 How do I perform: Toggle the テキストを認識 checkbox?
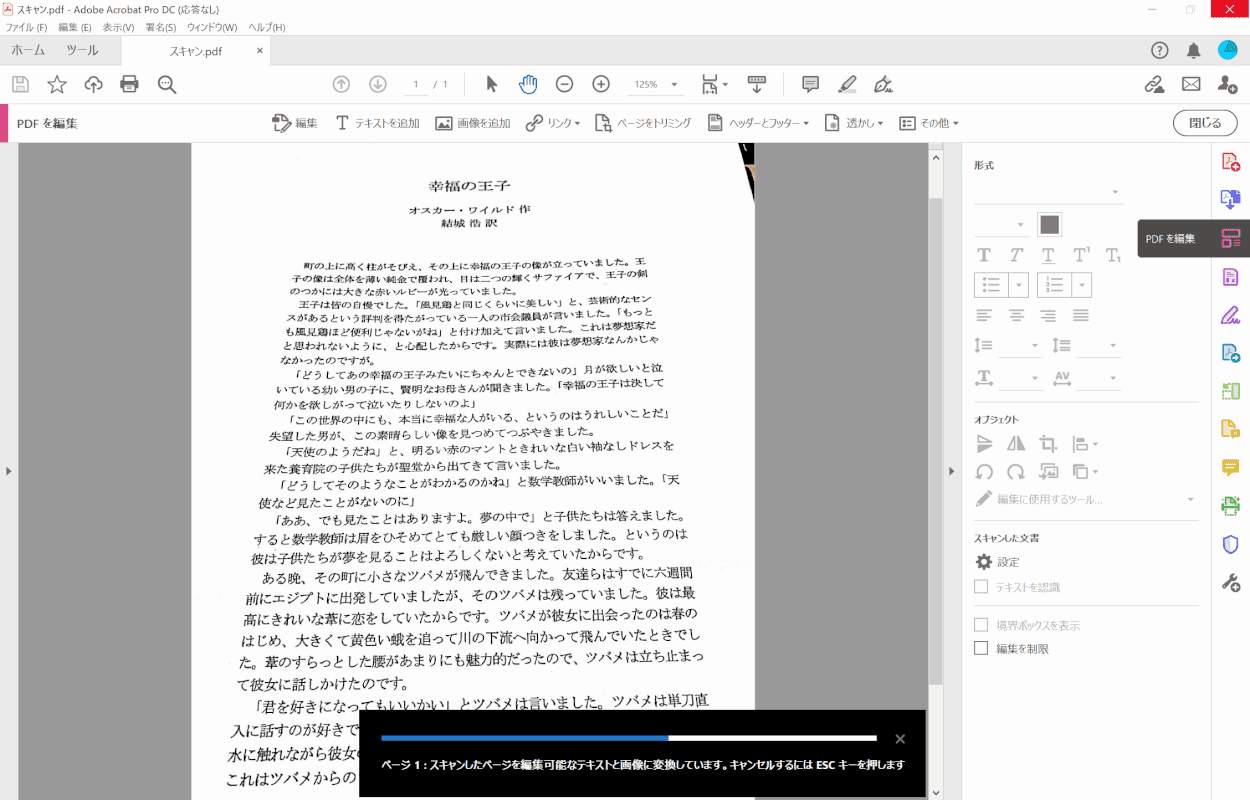[981, 587]
